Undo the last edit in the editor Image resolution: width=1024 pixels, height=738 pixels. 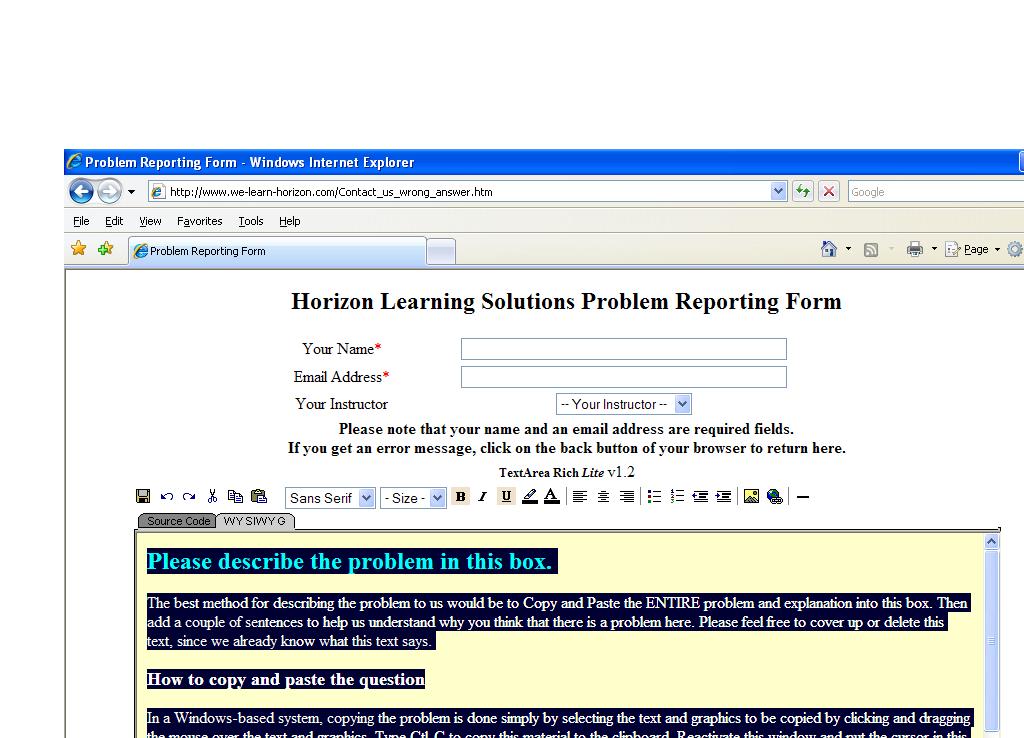[x=167, y=496]
